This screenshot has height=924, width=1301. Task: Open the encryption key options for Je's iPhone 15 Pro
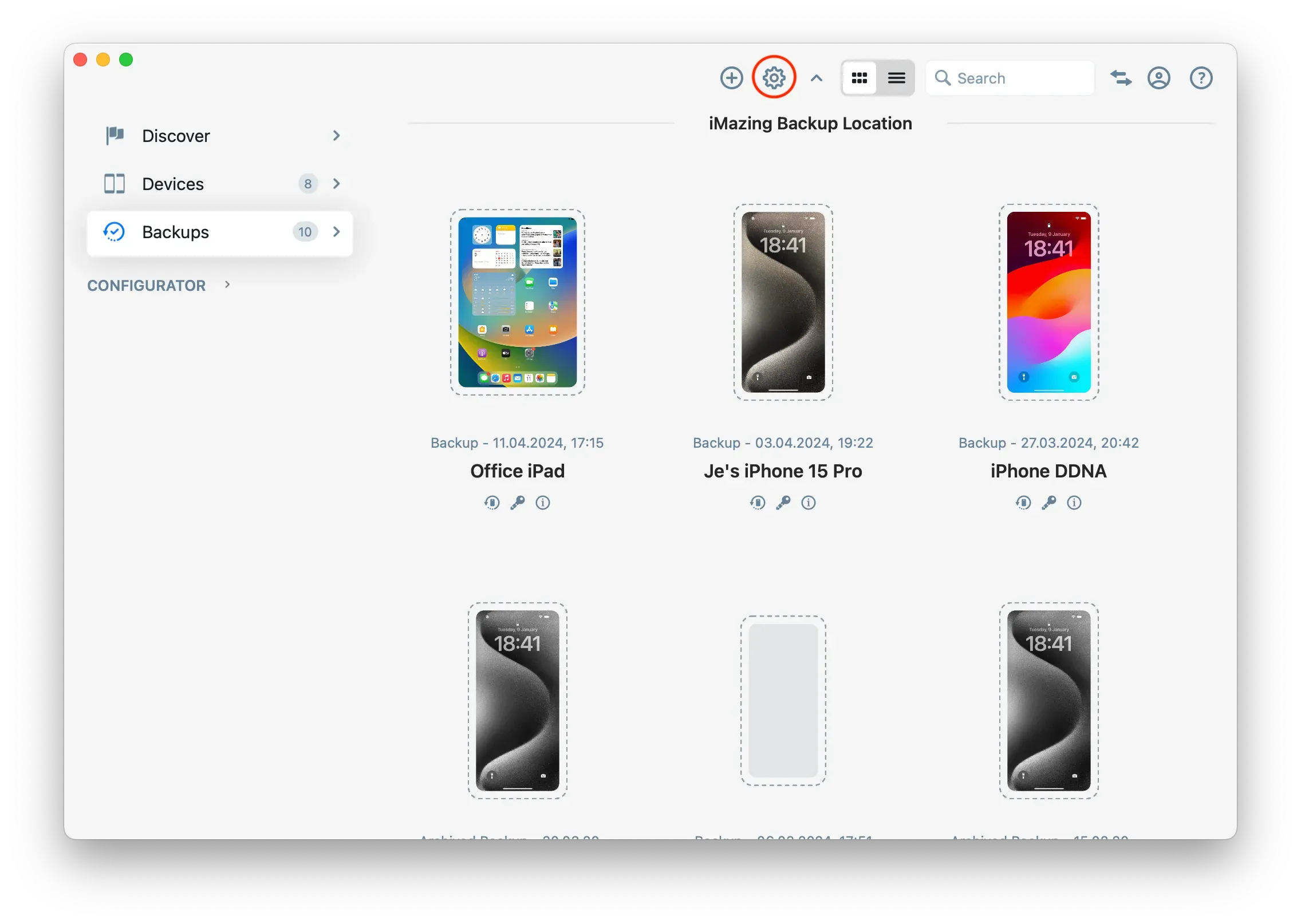tap(783, 503)
